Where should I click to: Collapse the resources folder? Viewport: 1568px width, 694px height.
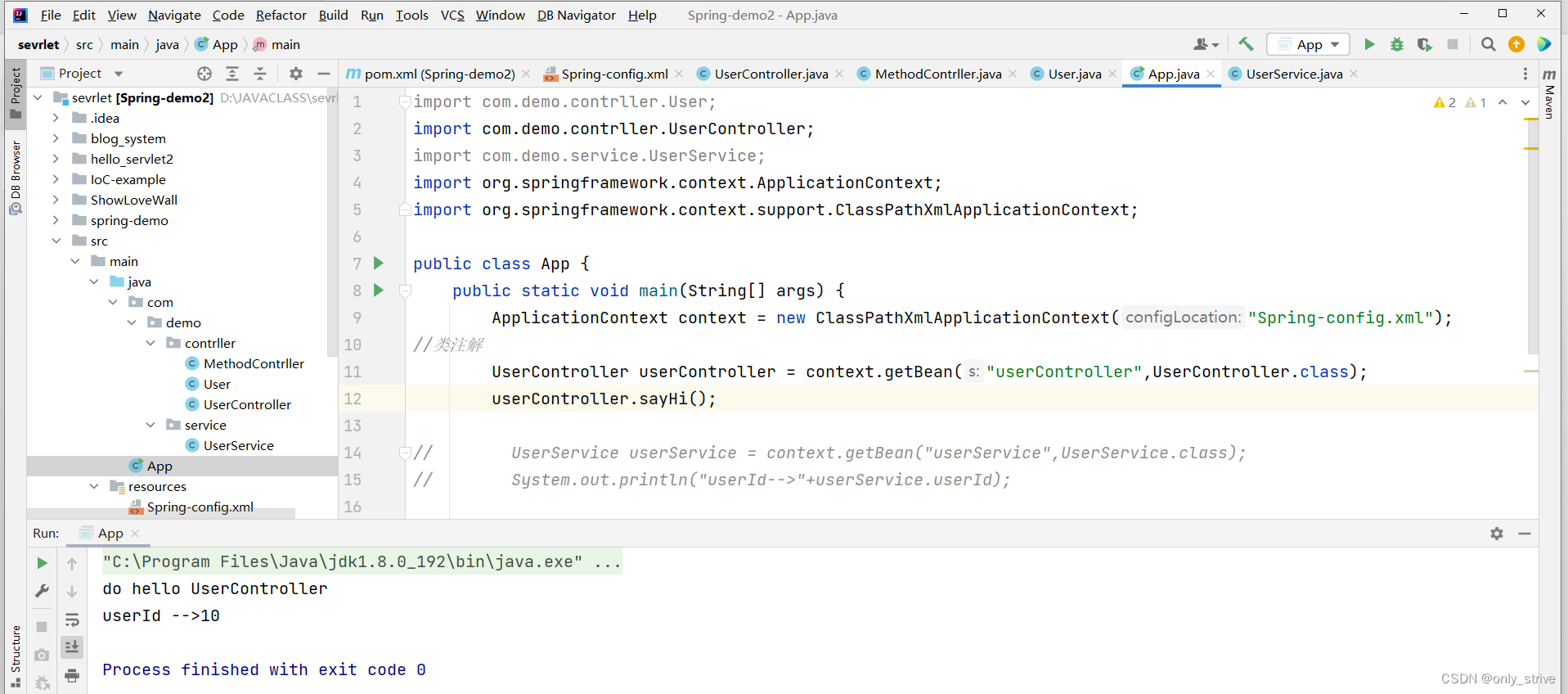click(93, 486)
